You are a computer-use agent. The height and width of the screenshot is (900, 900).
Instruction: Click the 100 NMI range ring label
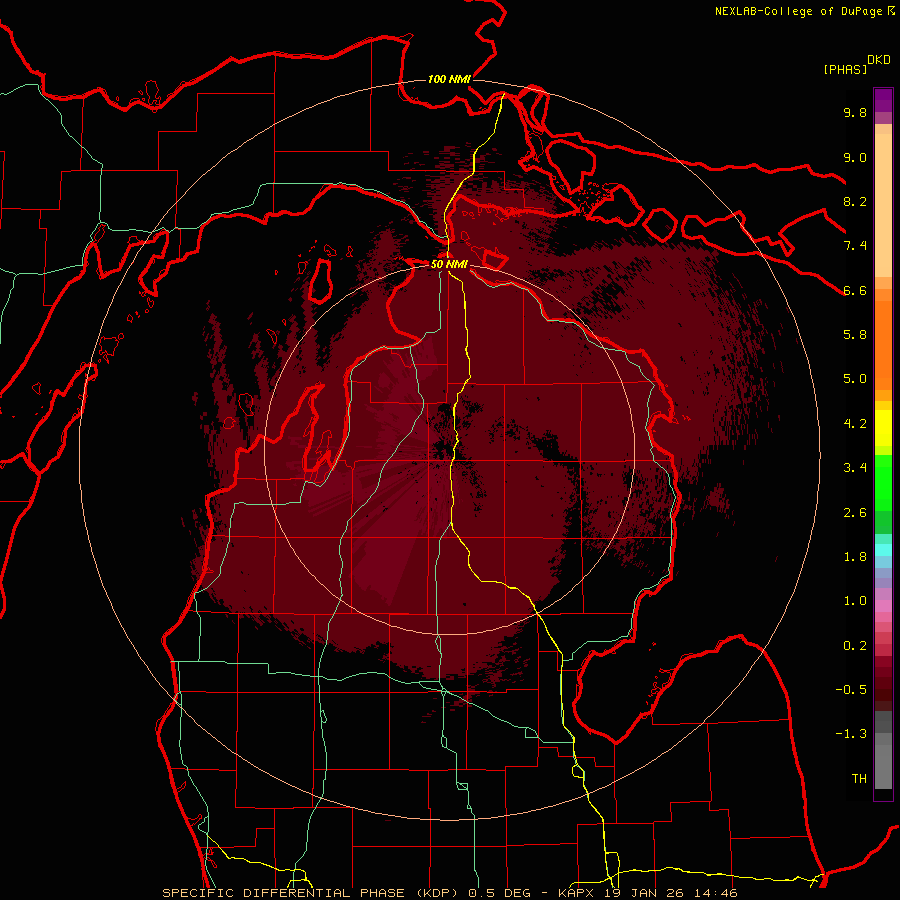coord(449,79)
